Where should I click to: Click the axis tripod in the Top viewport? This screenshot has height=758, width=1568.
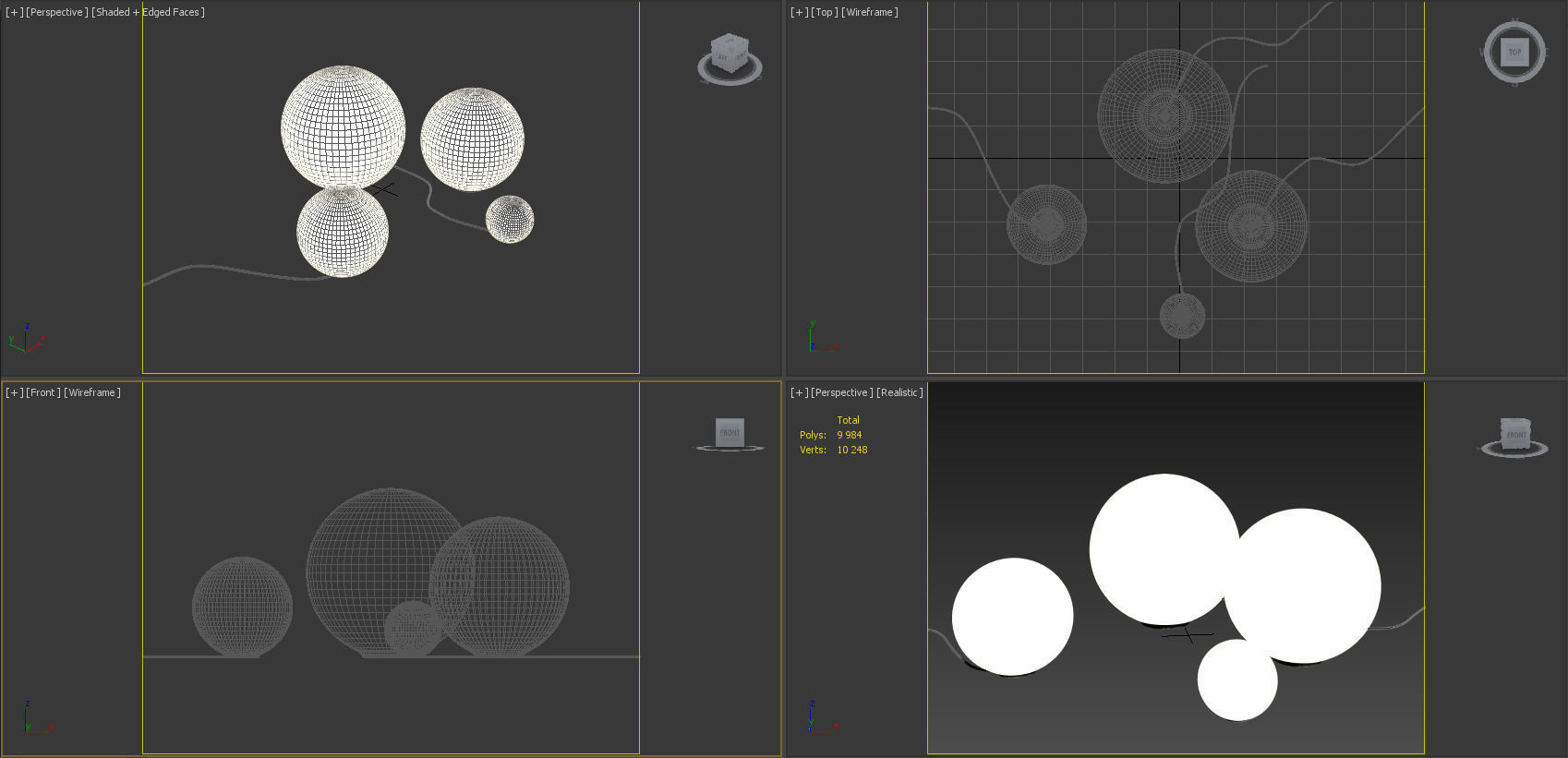click(x=822, y=337)
